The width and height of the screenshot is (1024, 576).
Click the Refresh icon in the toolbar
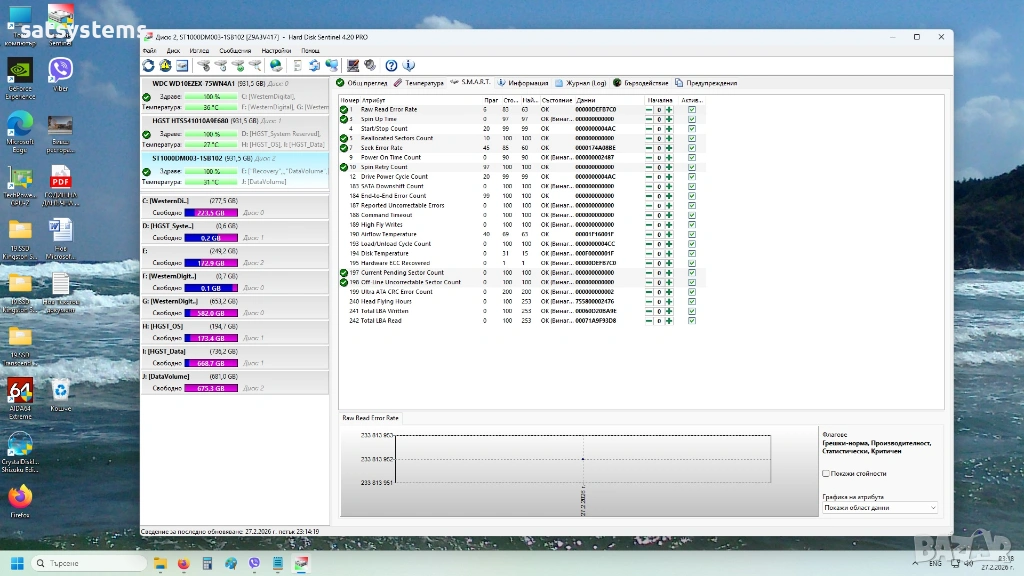[x=150, y=66]
